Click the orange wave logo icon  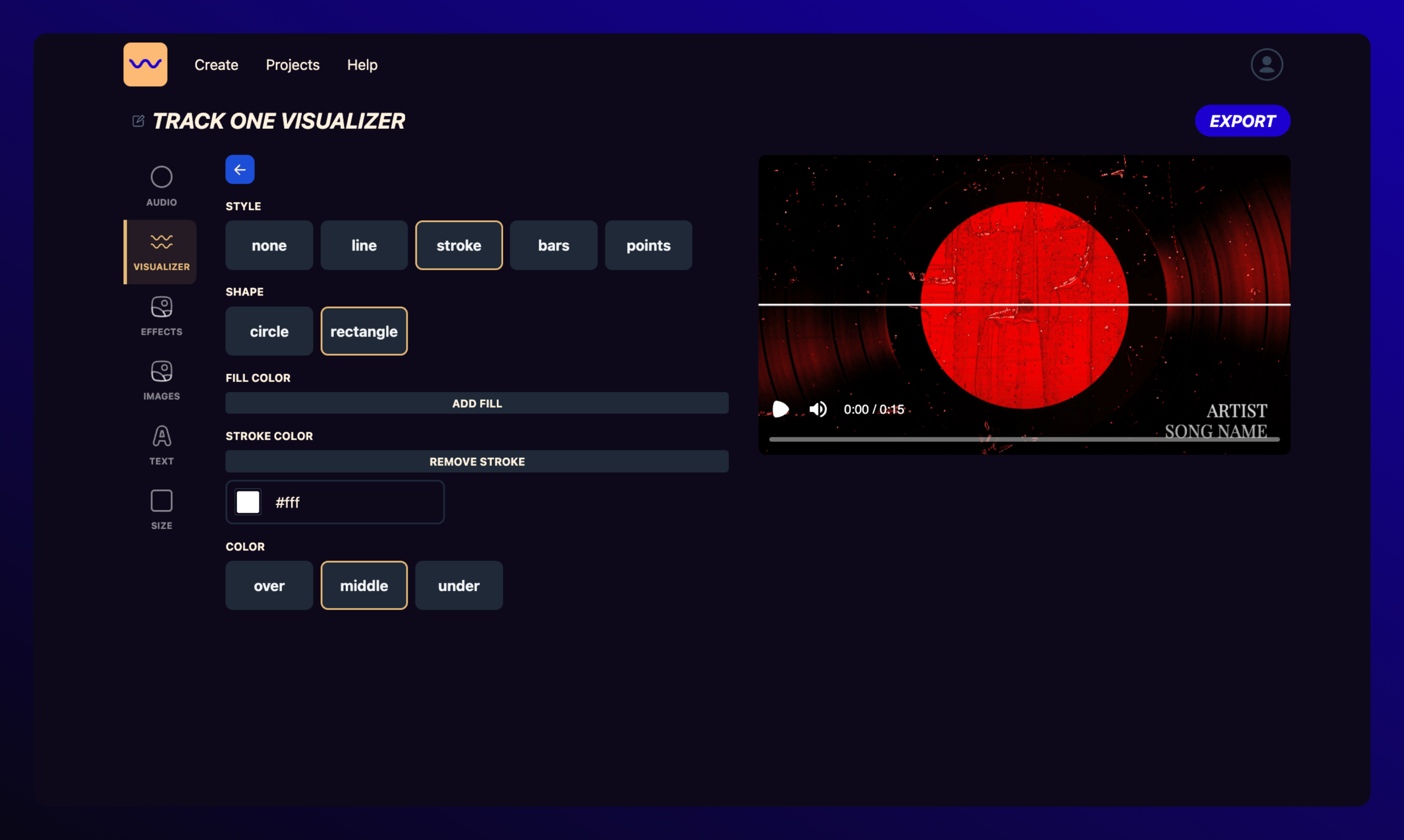[x=145, y=64]
